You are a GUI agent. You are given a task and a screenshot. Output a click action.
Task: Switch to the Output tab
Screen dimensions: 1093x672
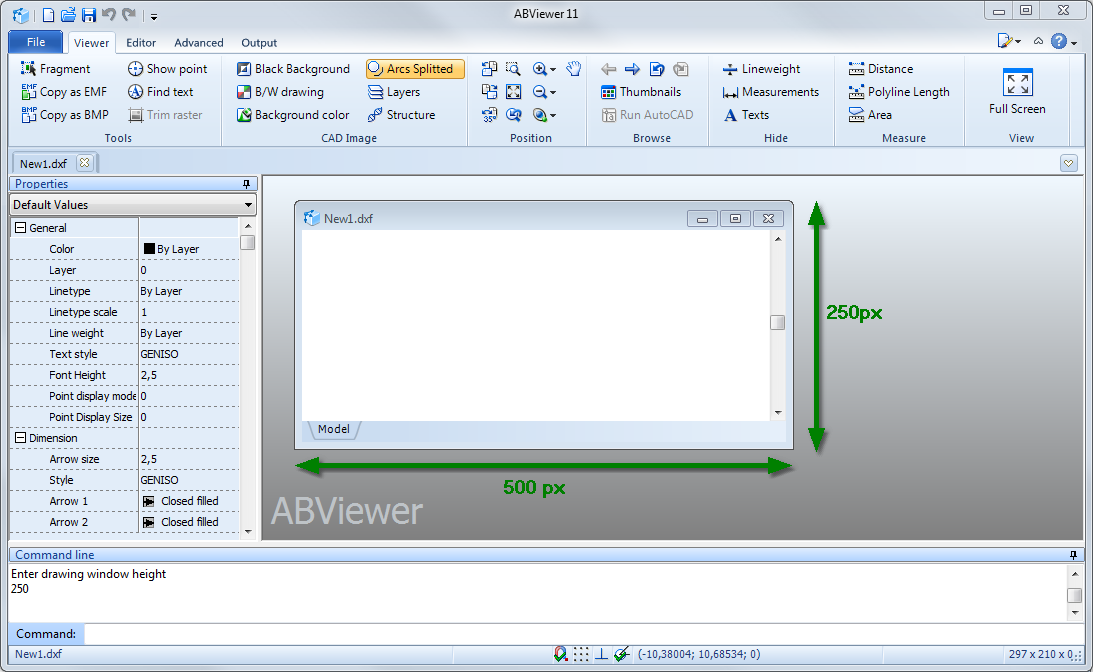pos(259,43)
